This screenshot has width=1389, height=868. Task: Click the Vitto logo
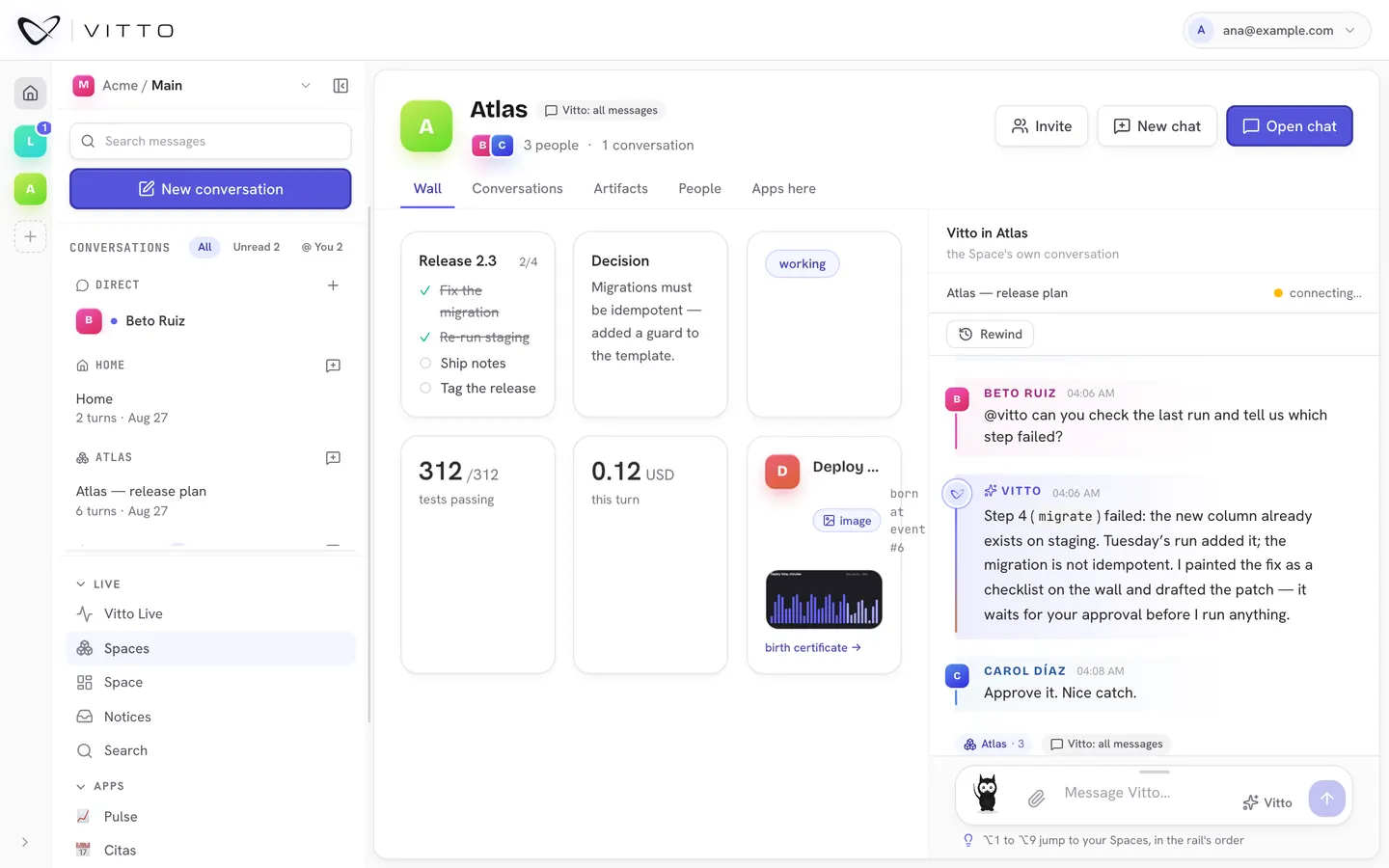click(96, 30)
